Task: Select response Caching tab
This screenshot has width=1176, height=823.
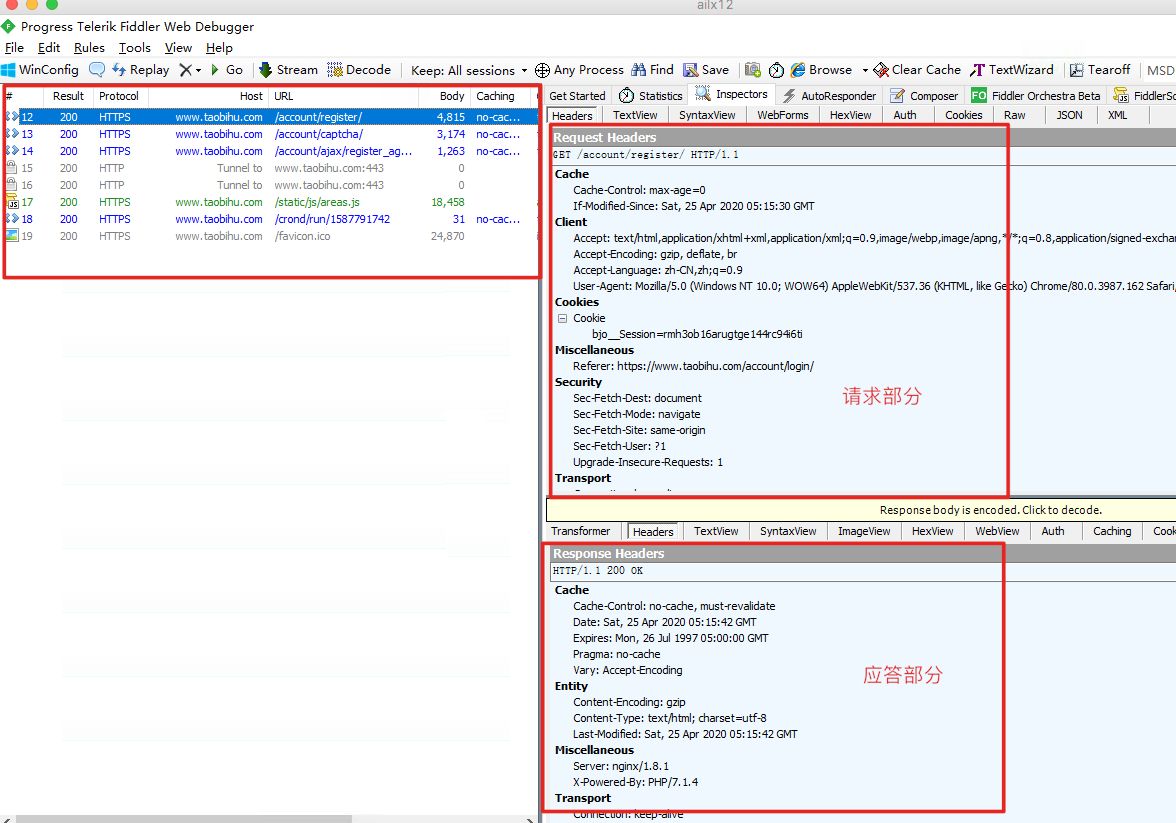Action: click(1112, 531)
